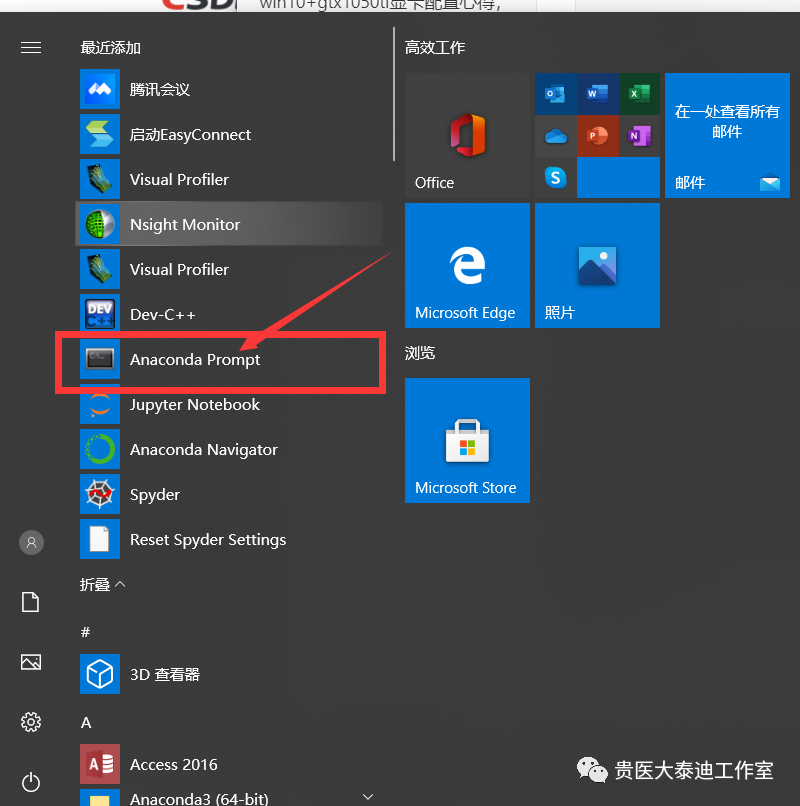Viewport: 800px width, 806px height.
Task: Open the first Visual Profiler entry
Action: coord(230,179)
